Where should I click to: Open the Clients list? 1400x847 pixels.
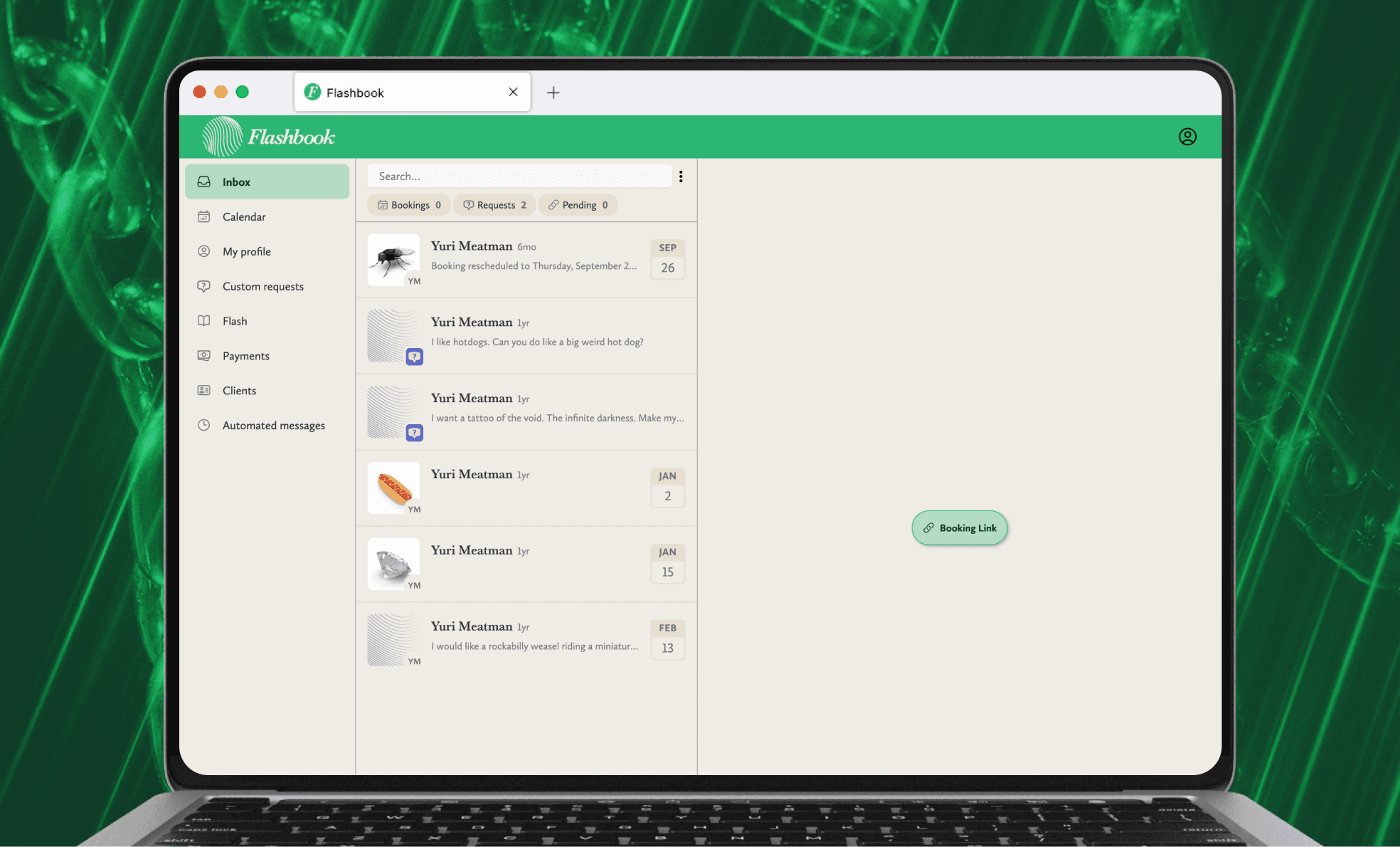point(239,391)
